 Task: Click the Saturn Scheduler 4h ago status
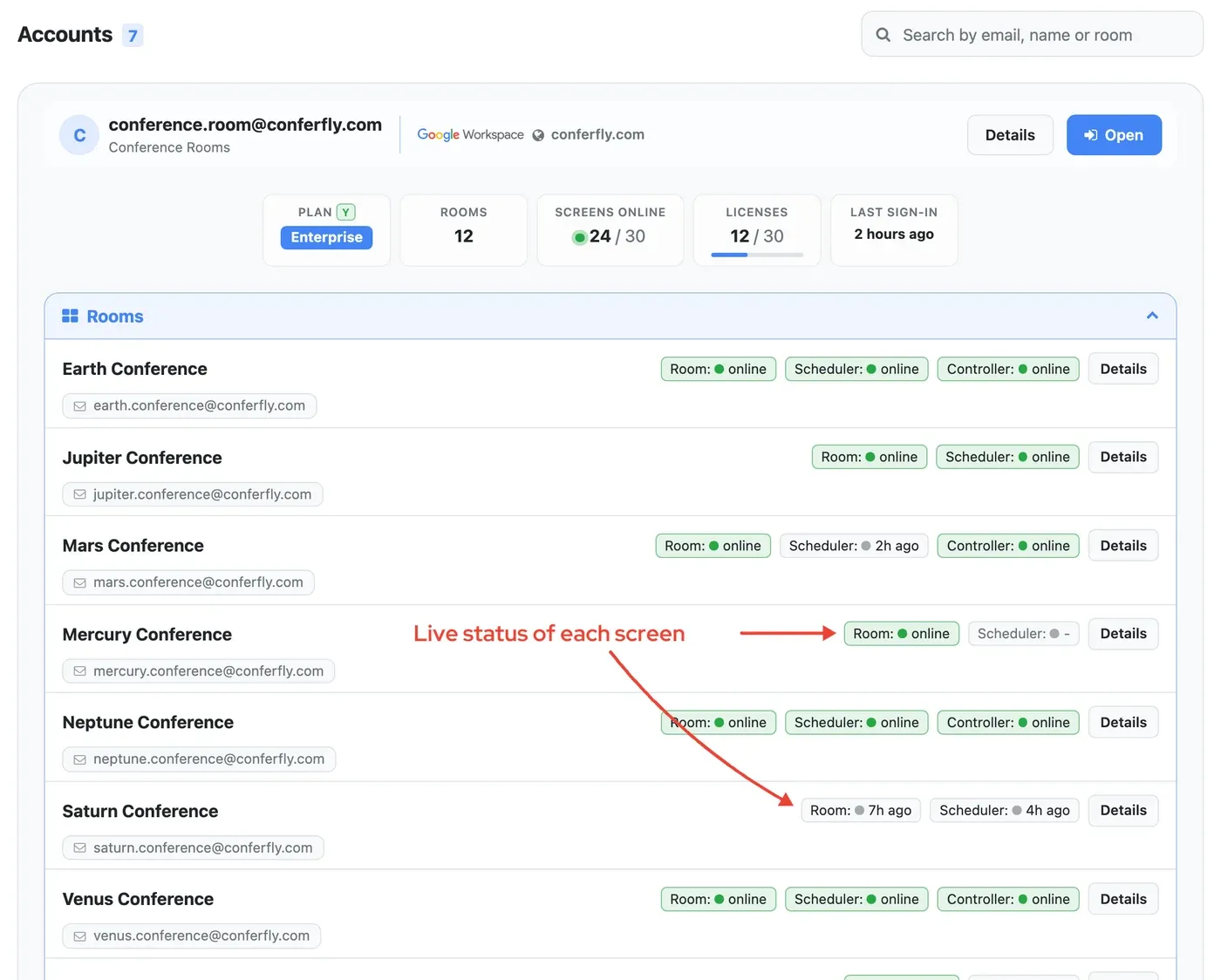pos(1005,811)
